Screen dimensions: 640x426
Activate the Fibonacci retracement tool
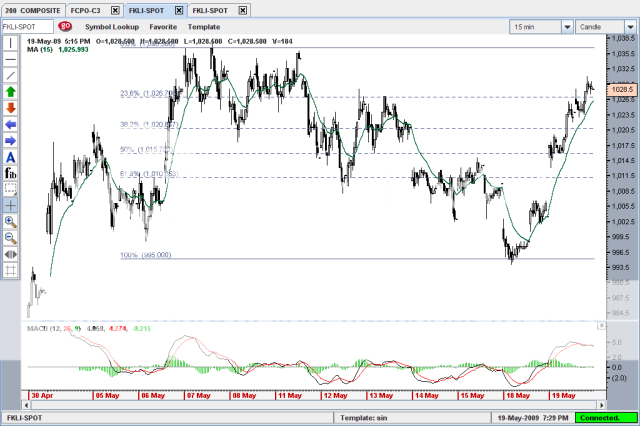10,172
